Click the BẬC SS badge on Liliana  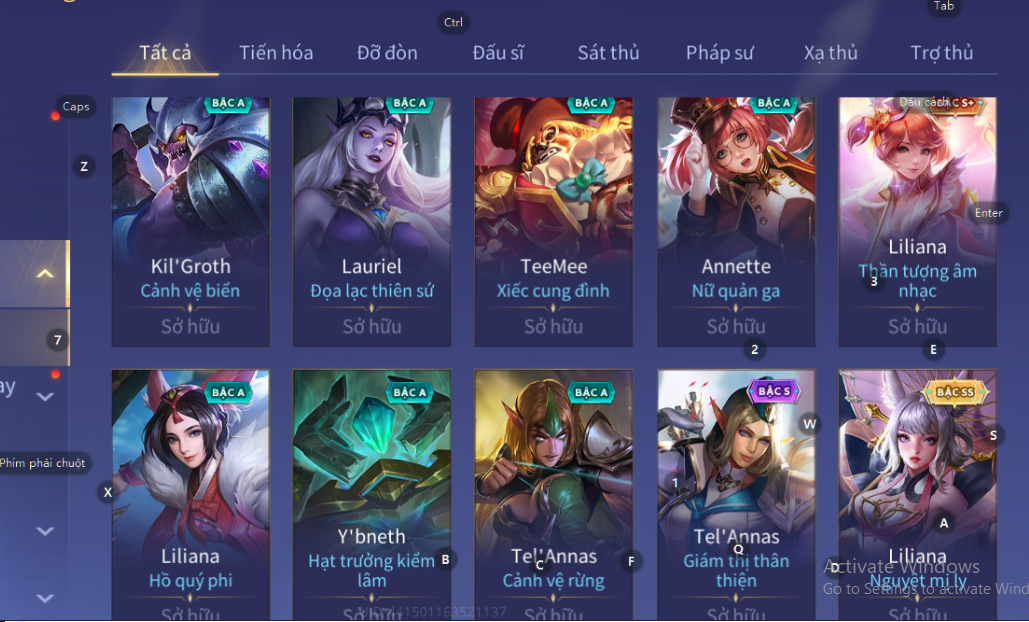pyautogui.click(x=956, y=392)
